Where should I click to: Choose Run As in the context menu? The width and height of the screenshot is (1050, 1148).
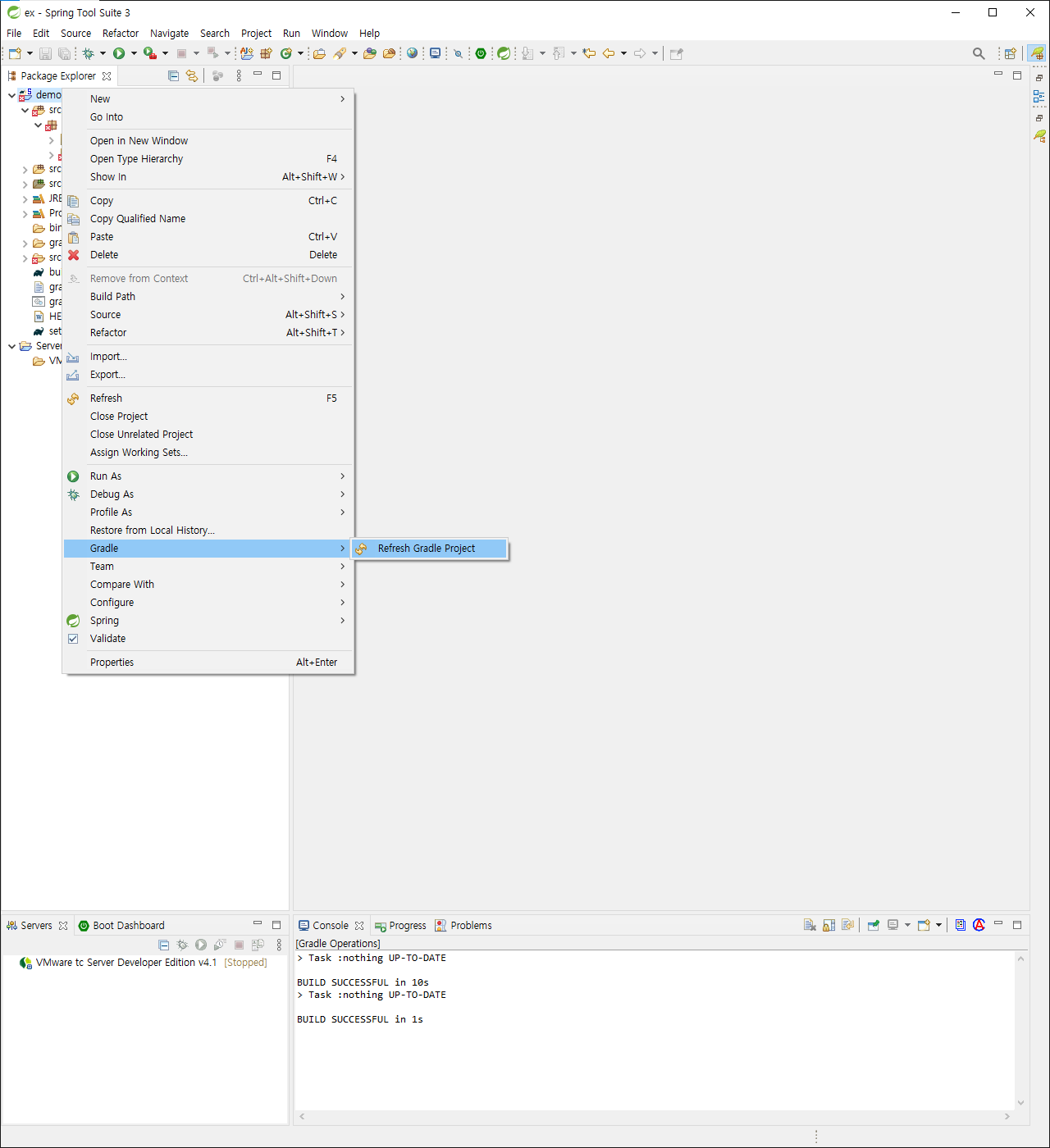pyautogui.click(x=208, y=476)
